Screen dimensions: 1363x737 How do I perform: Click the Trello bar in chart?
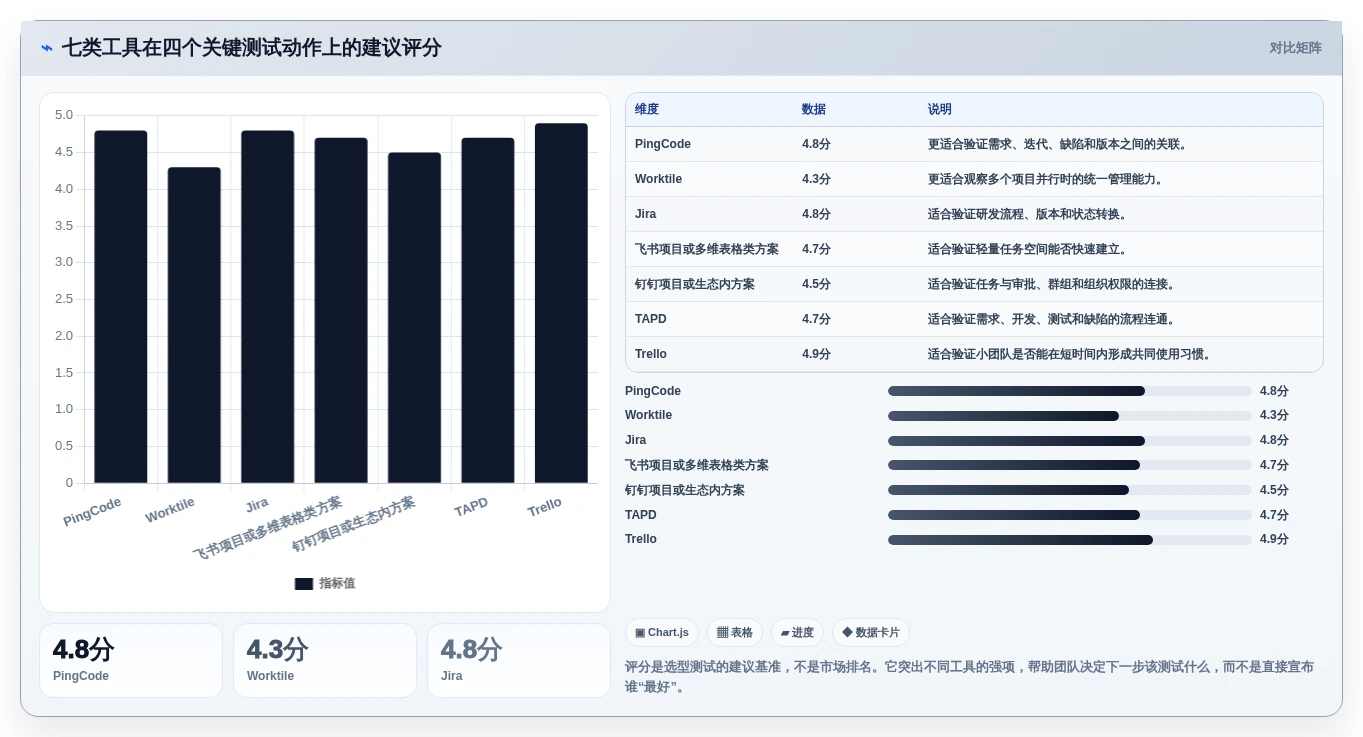click(x=561, y=303)
